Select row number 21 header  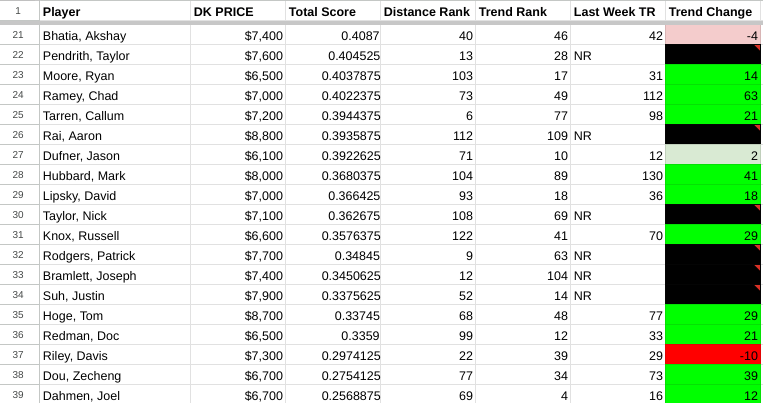pyautogui.click(x=19, y=35)
